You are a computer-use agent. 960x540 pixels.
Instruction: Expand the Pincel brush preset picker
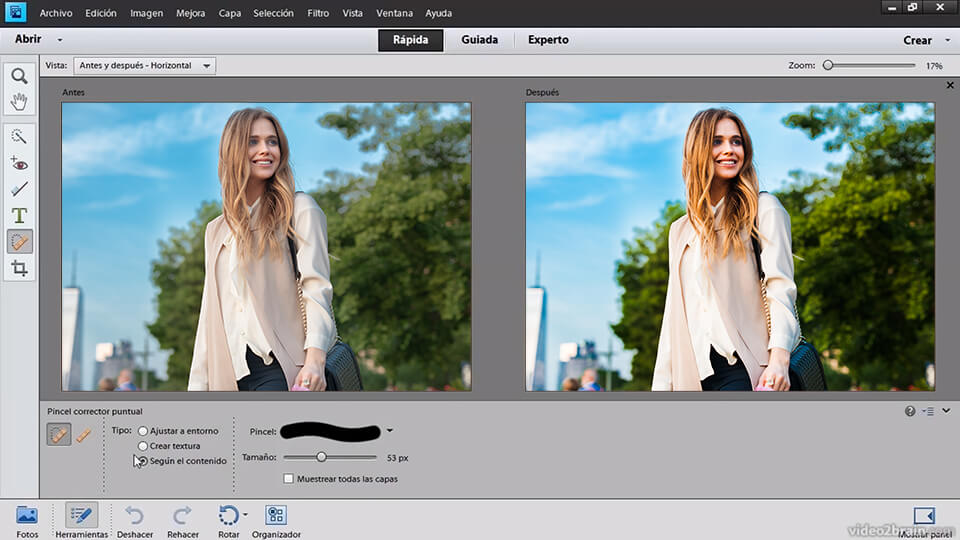pyautogui.click(x=390, y=431)
